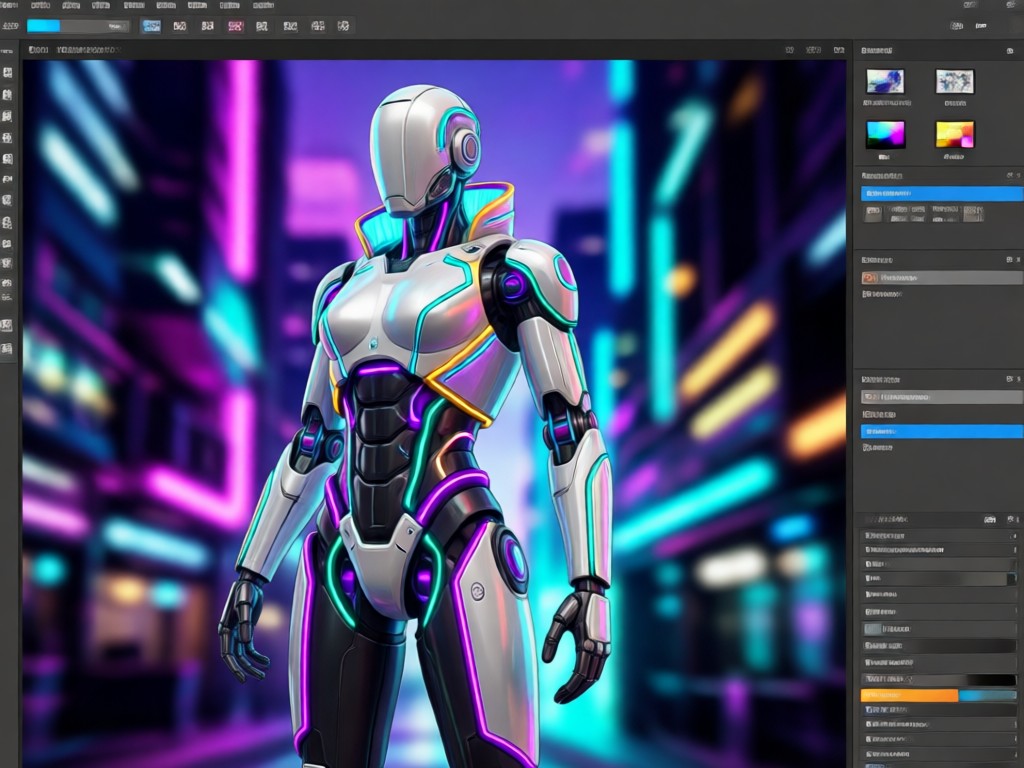This screenshot has height=768, width=1024.
Task: Select the blue highlighted row below the swatches
Action: (x=942, y=193)
